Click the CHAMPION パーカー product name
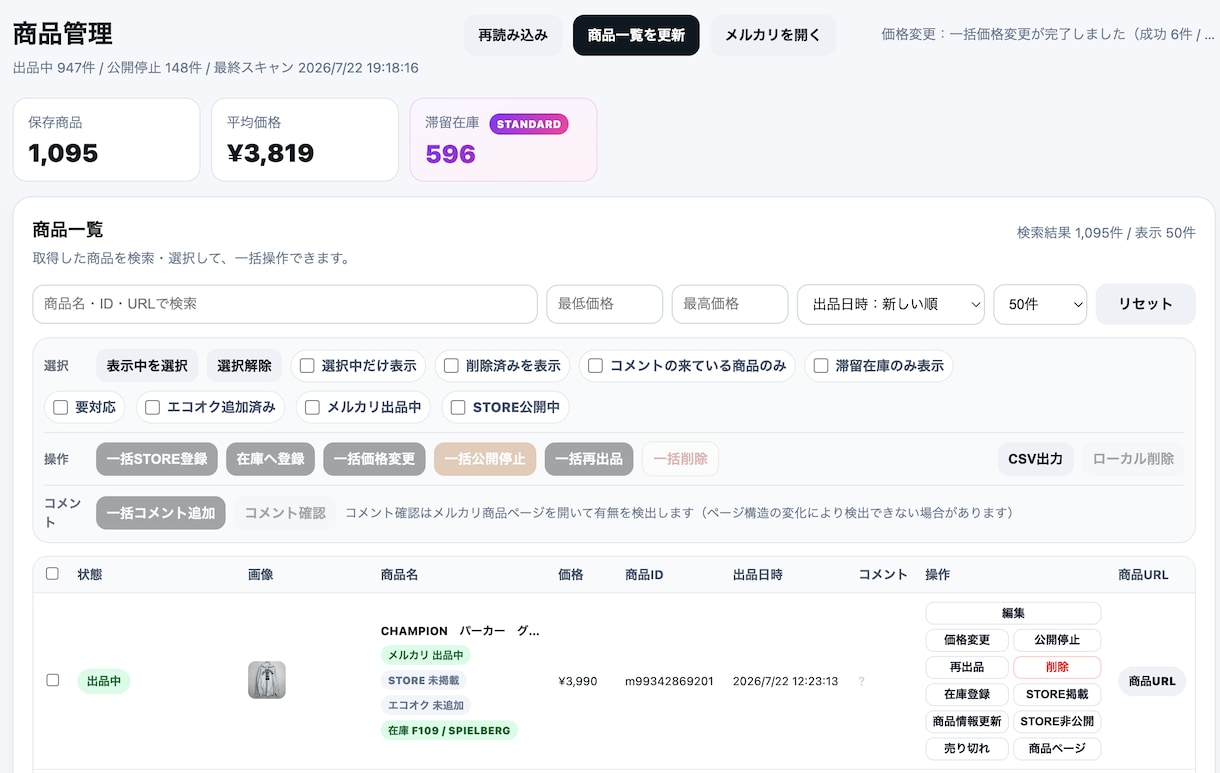The height and width of the screenshot is (773, 1220). pyautogui.click(x=460, y=631)
